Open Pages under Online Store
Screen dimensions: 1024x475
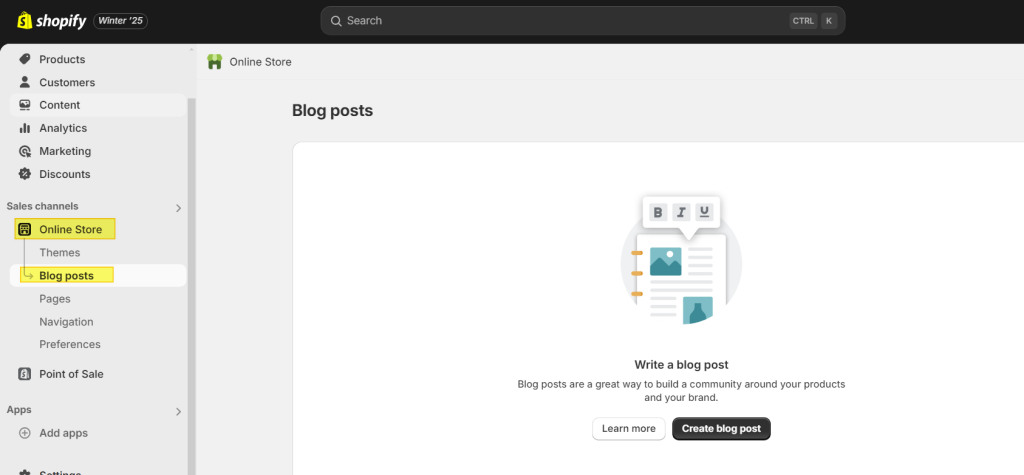[x=54, y=299]
